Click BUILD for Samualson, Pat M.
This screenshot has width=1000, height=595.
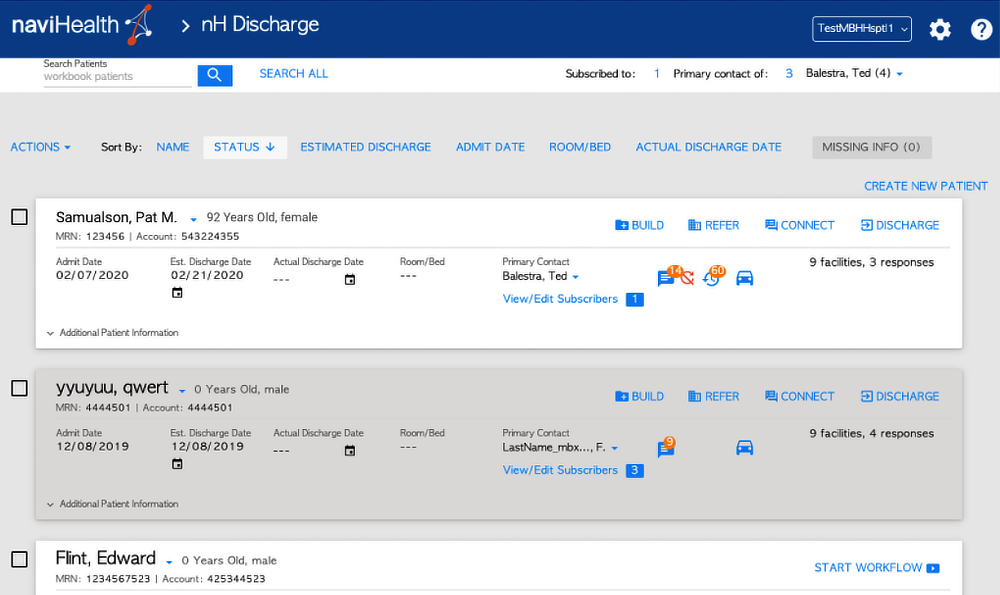tap(640, 225)
